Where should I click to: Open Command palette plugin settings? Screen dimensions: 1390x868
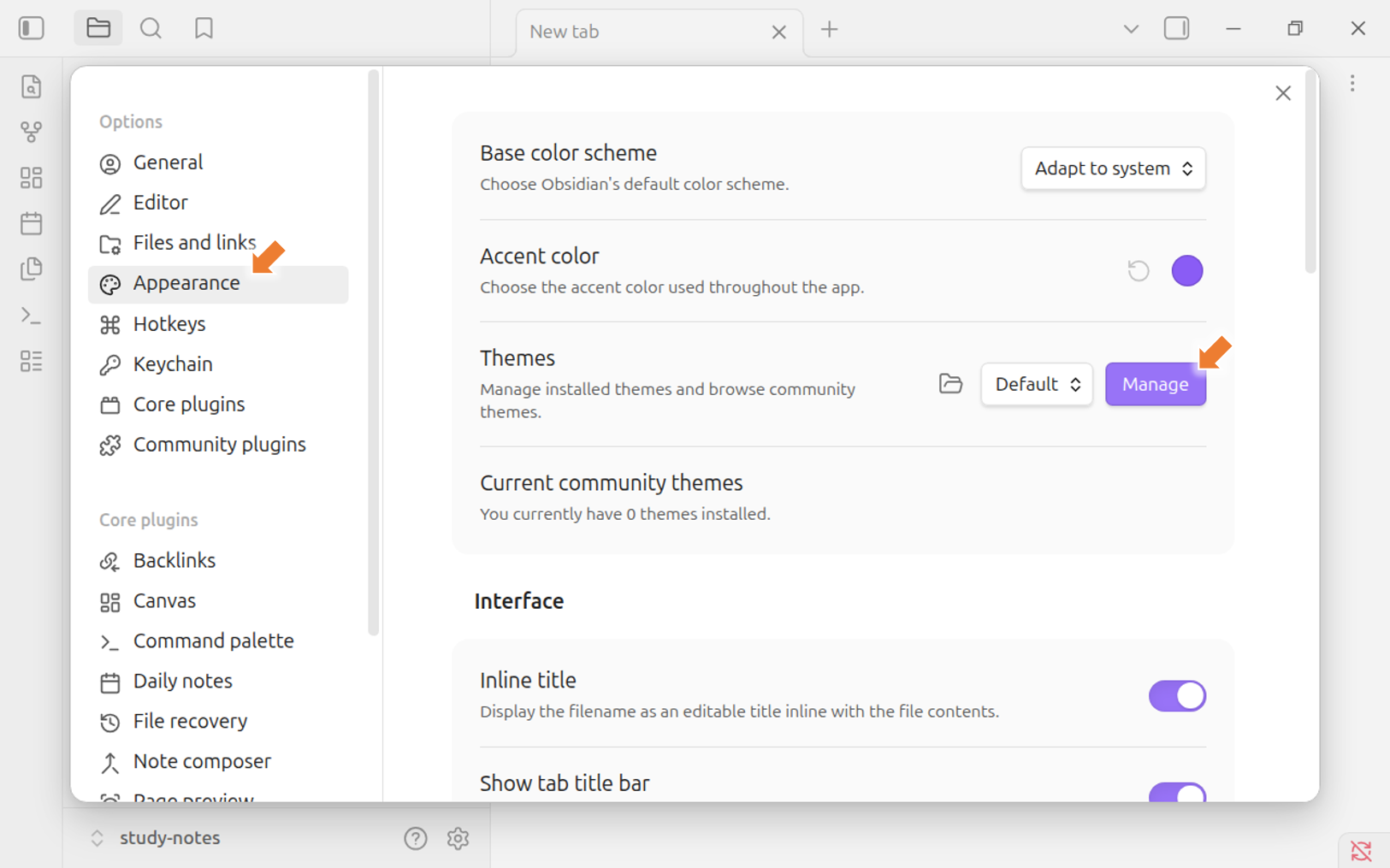pyautogui.click(x=218, y=641)
